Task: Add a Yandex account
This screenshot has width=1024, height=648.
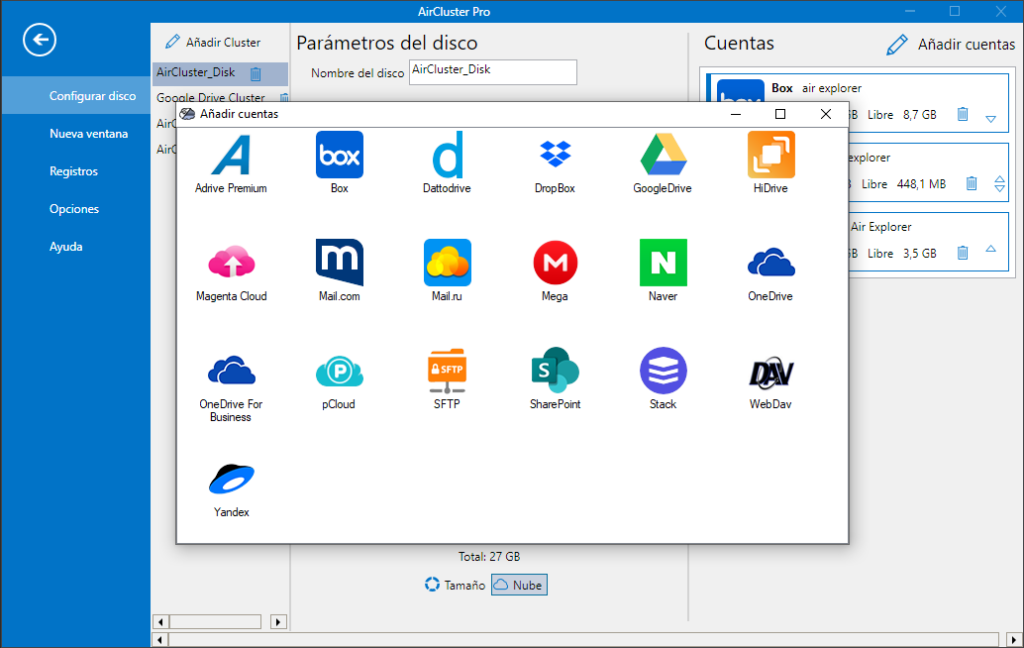Action: tap(231, 479)
